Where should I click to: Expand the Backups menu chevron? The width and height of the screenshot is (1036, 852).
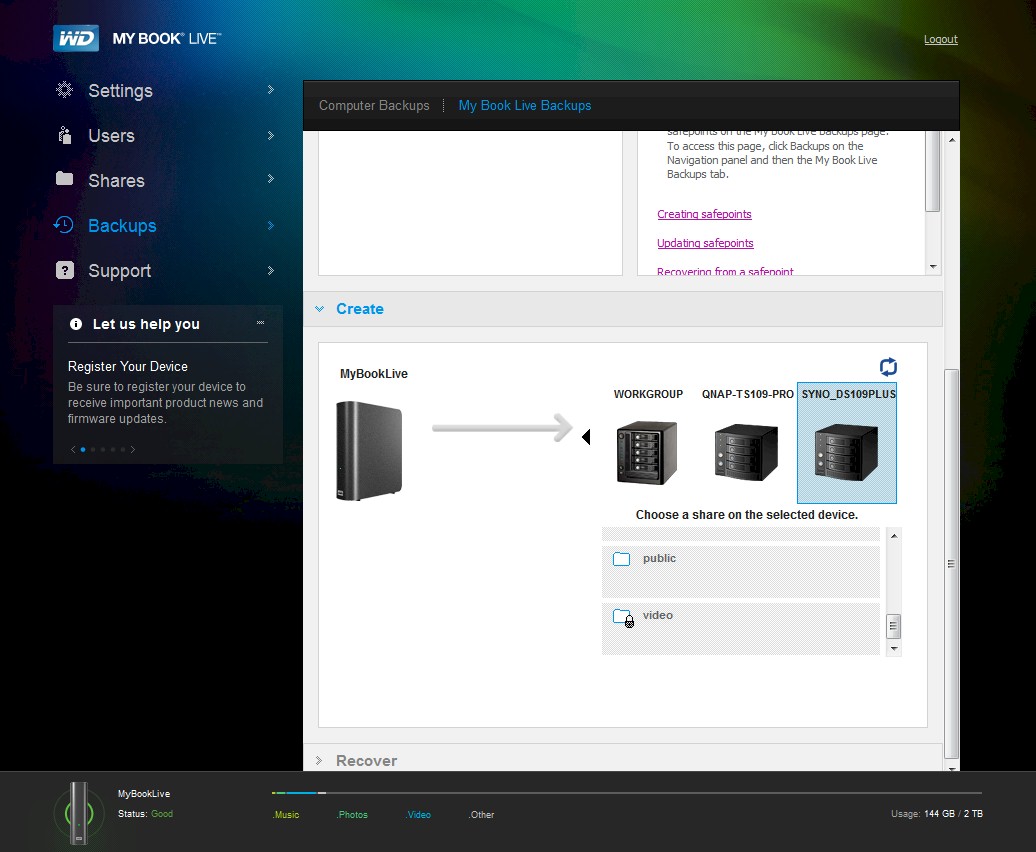[270, 225]
